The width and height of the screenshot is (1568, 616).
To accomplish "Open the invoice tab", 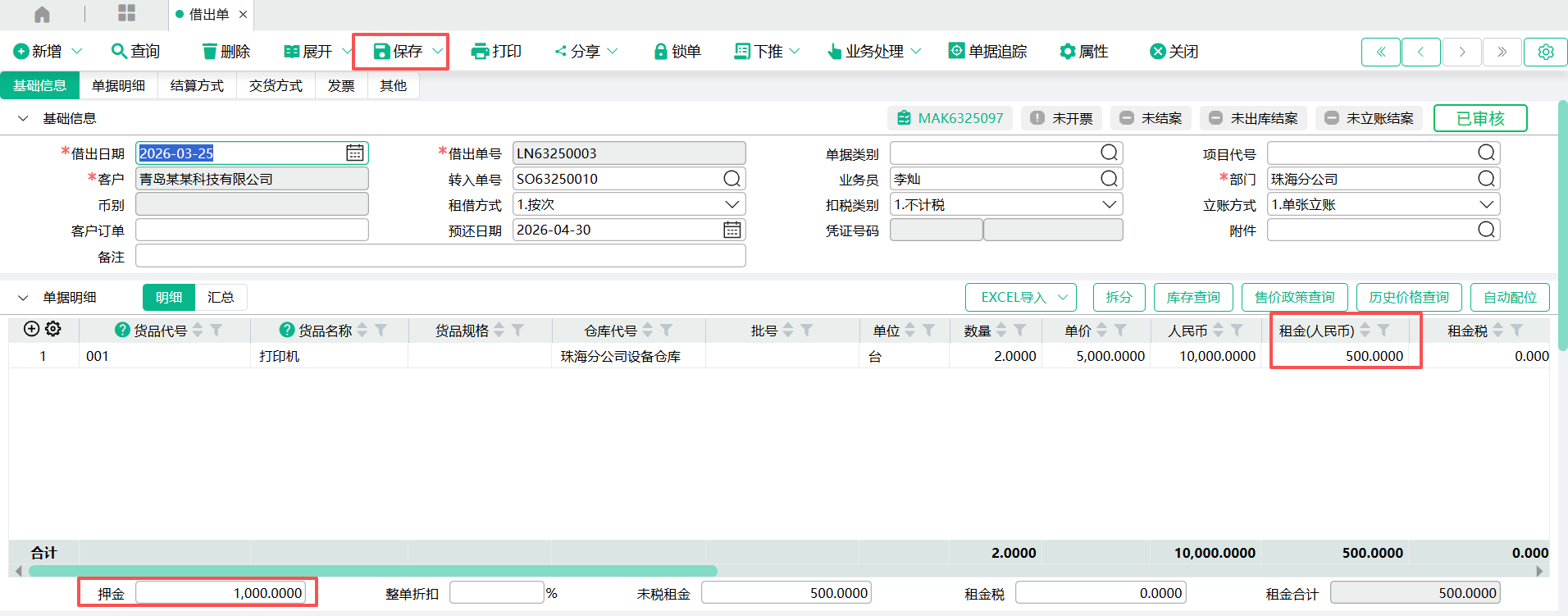I will [341, 85].
